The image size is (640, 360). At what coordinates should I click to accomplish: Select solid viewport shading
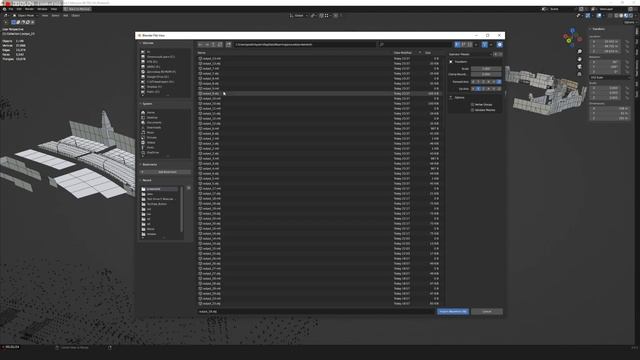(x=622, y=16)
